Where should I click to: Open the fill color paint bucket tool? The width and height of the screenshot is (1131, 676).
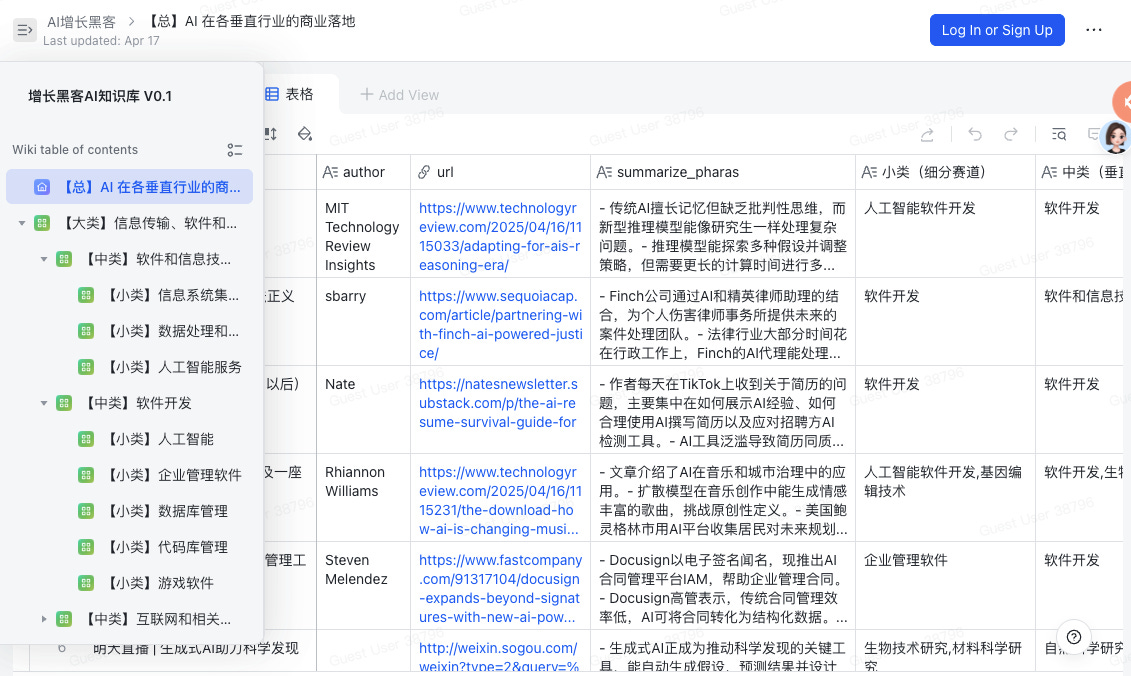click(x=304, y=134)
